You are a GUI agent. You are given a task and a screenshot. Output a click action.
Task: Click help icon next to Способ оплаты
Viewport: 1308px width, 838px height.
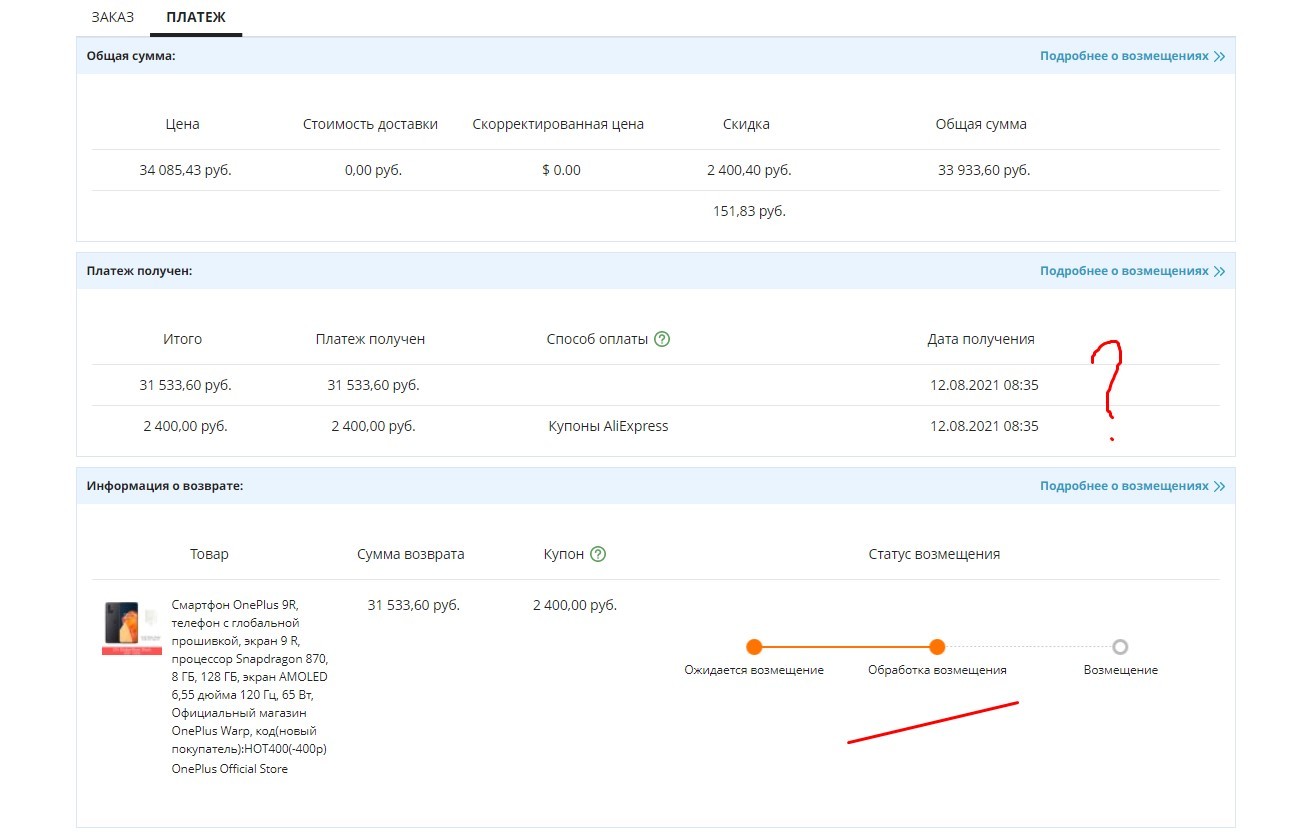[x=661, y=339]
